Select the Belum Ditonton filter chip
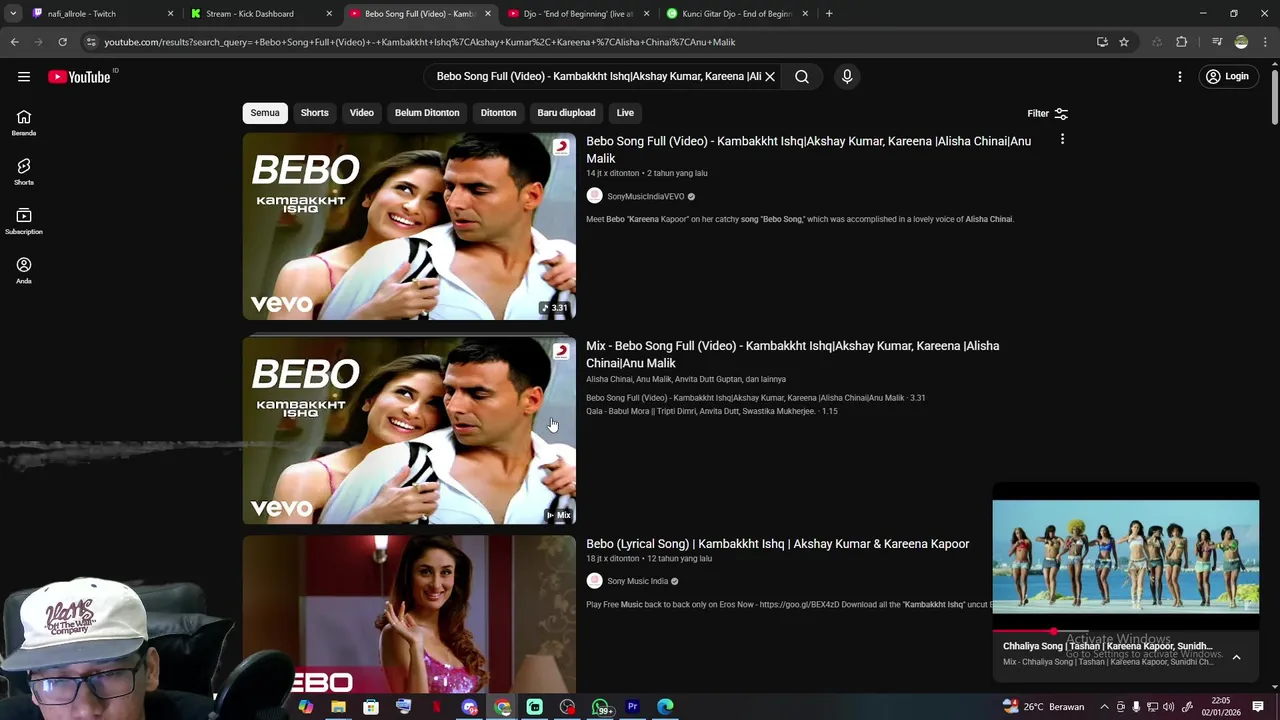Screen dimensions: 1280x720 pyautogui.click(x=427, y=113)
